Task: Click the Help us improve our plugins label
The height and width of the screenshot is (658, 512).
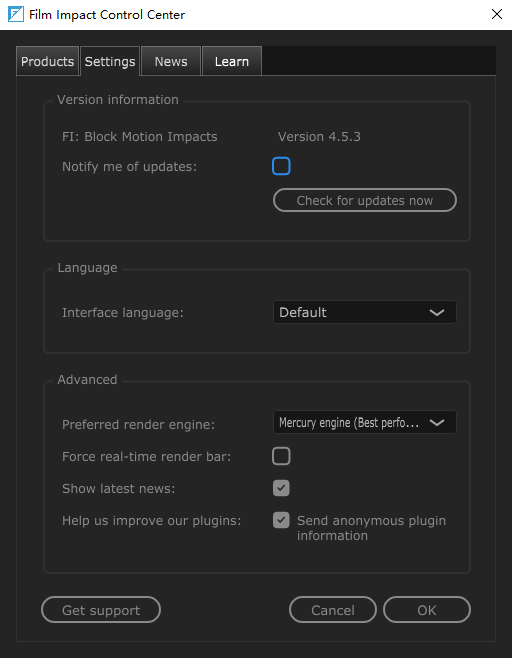Action: (x=152, y=521)
